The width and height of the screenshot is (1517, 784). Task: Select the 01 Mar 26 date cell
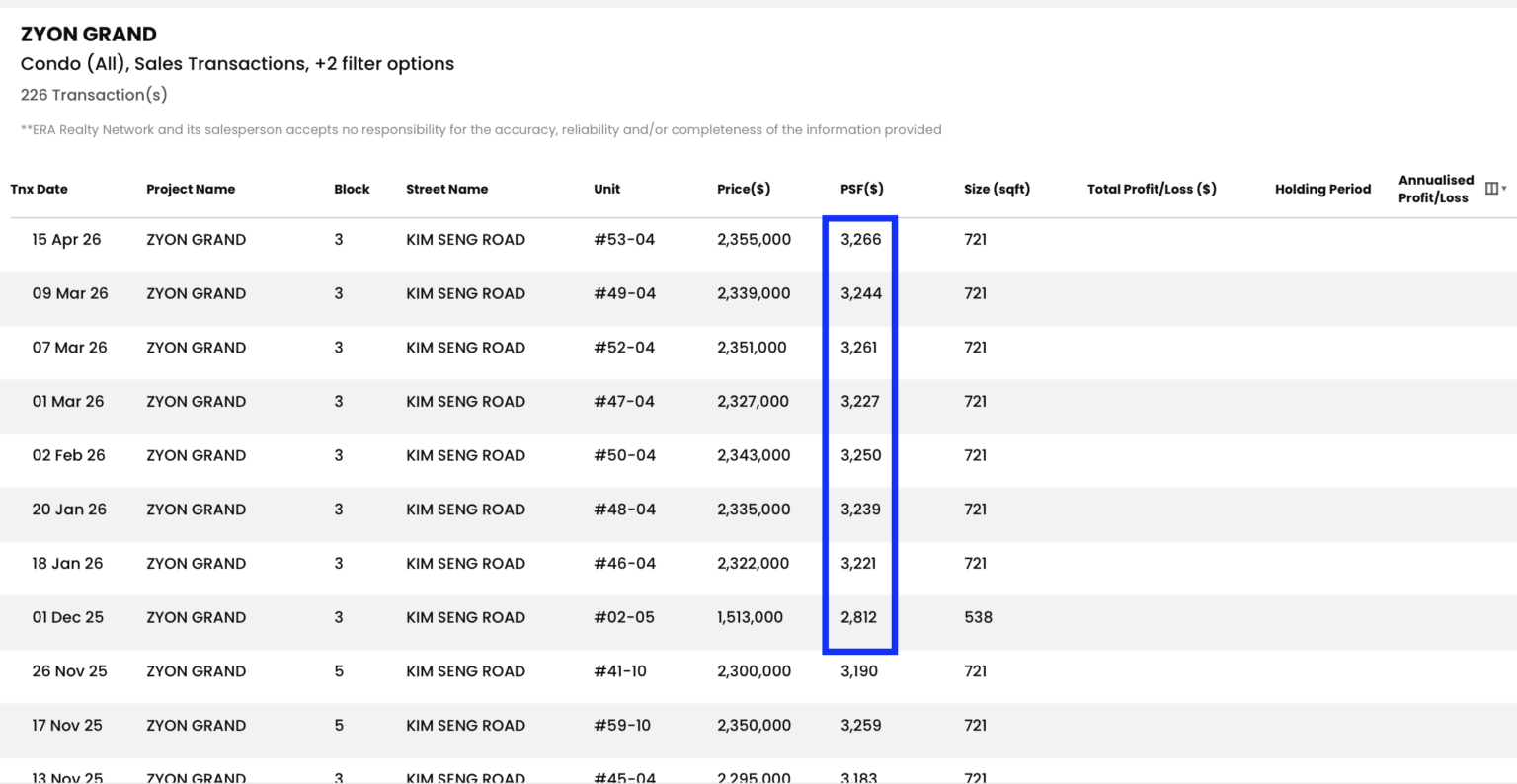click(67, 401)
